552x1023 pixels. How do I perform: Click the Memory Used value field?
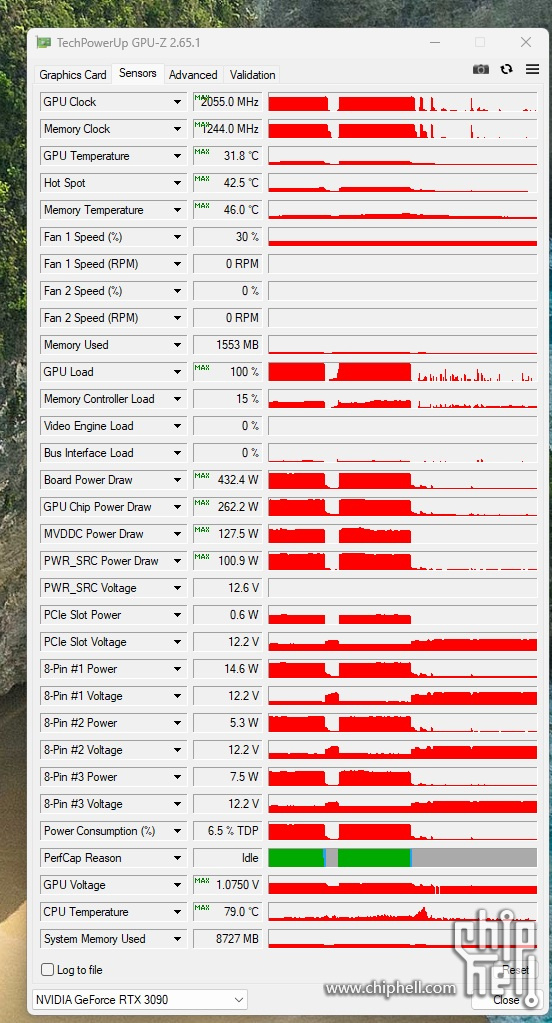[x=228, y=344]
